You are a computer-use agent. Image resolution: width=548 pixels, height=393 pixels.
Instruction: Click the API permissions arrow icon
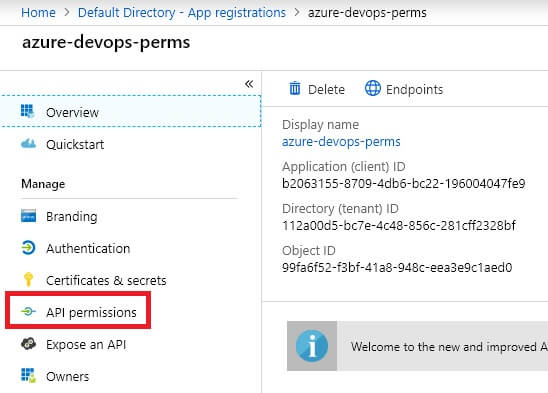[28, 311]
